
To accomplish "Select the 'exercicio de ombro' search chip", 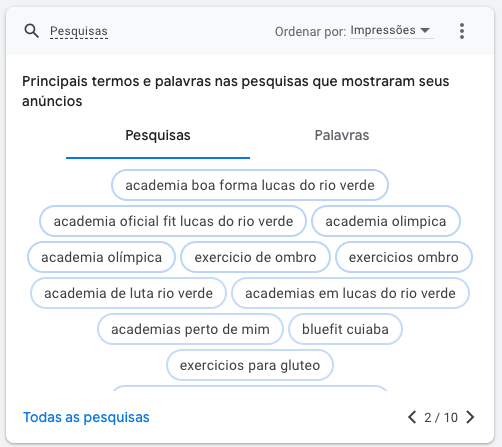I will (255, 257).
